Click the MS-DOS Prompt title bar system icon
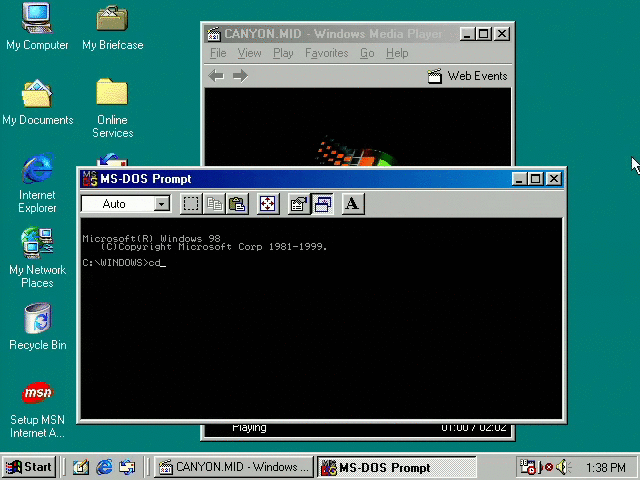The width and height of the screenshot is (640, 480). [x=89, y=179]
